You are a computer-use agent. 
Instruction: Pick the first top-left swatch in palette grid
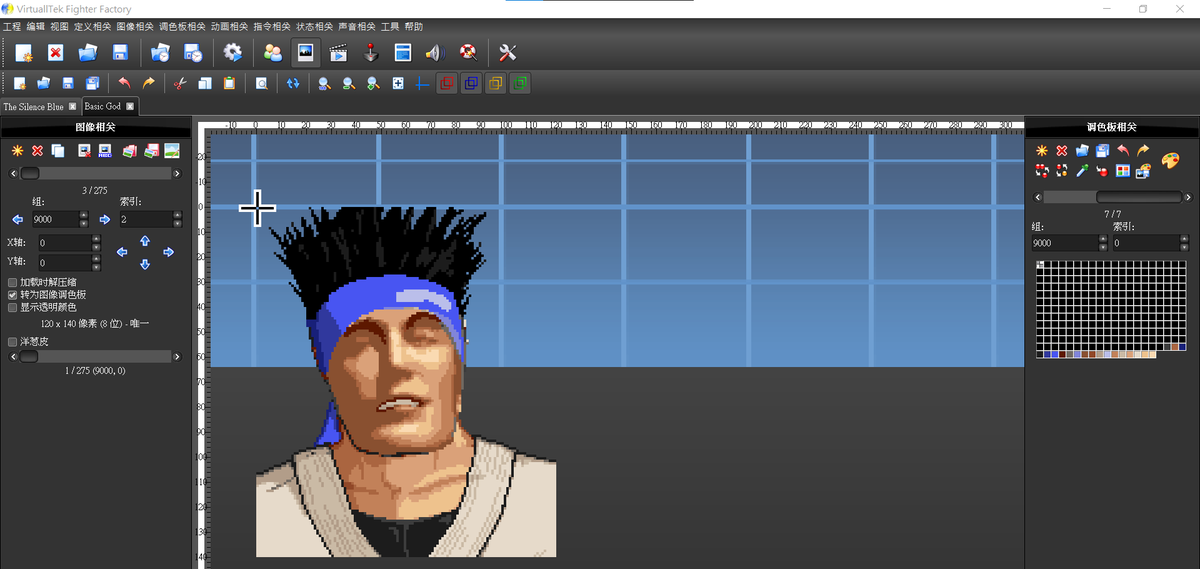(x=1041, y=265)
